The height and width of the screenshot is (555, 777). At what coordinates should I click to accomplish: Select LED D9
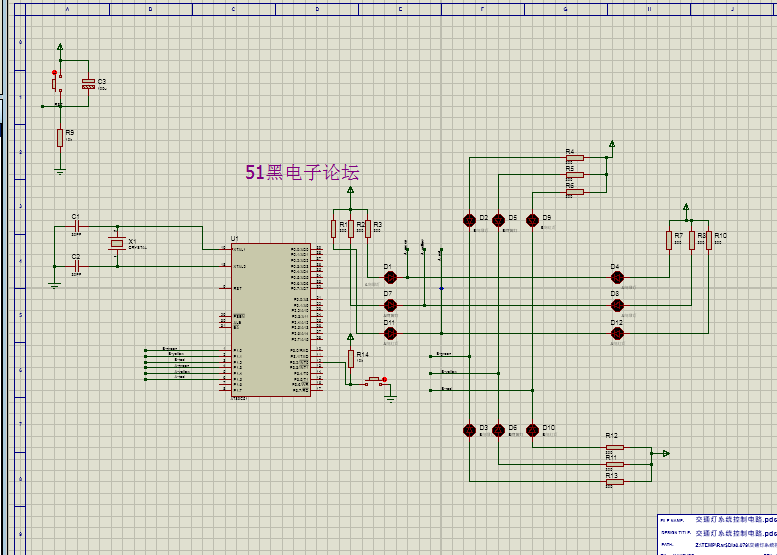point(532,220)
